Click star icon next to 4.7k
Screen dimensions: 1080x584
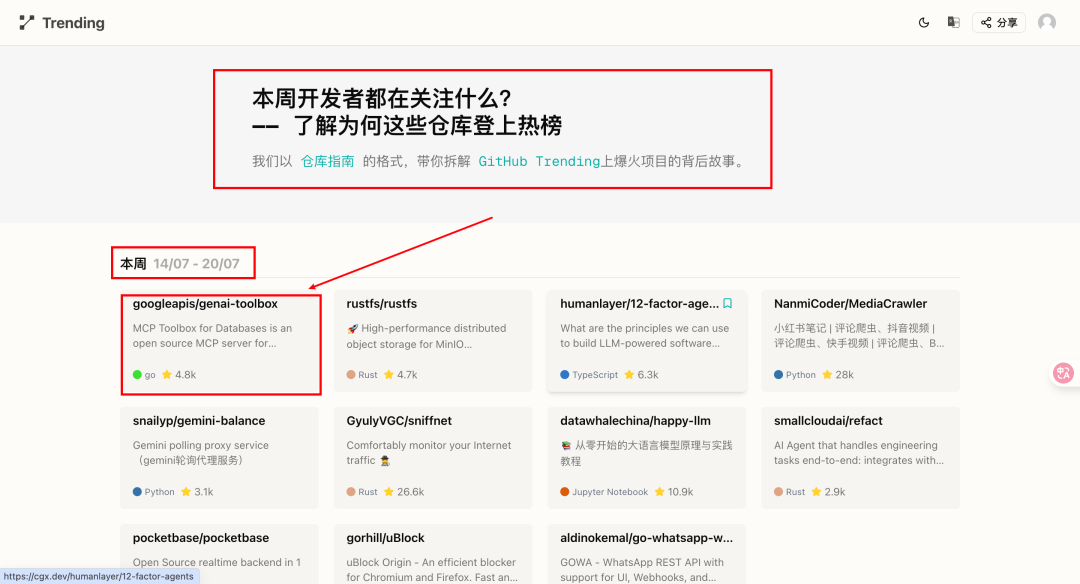[x=388, y=375]
